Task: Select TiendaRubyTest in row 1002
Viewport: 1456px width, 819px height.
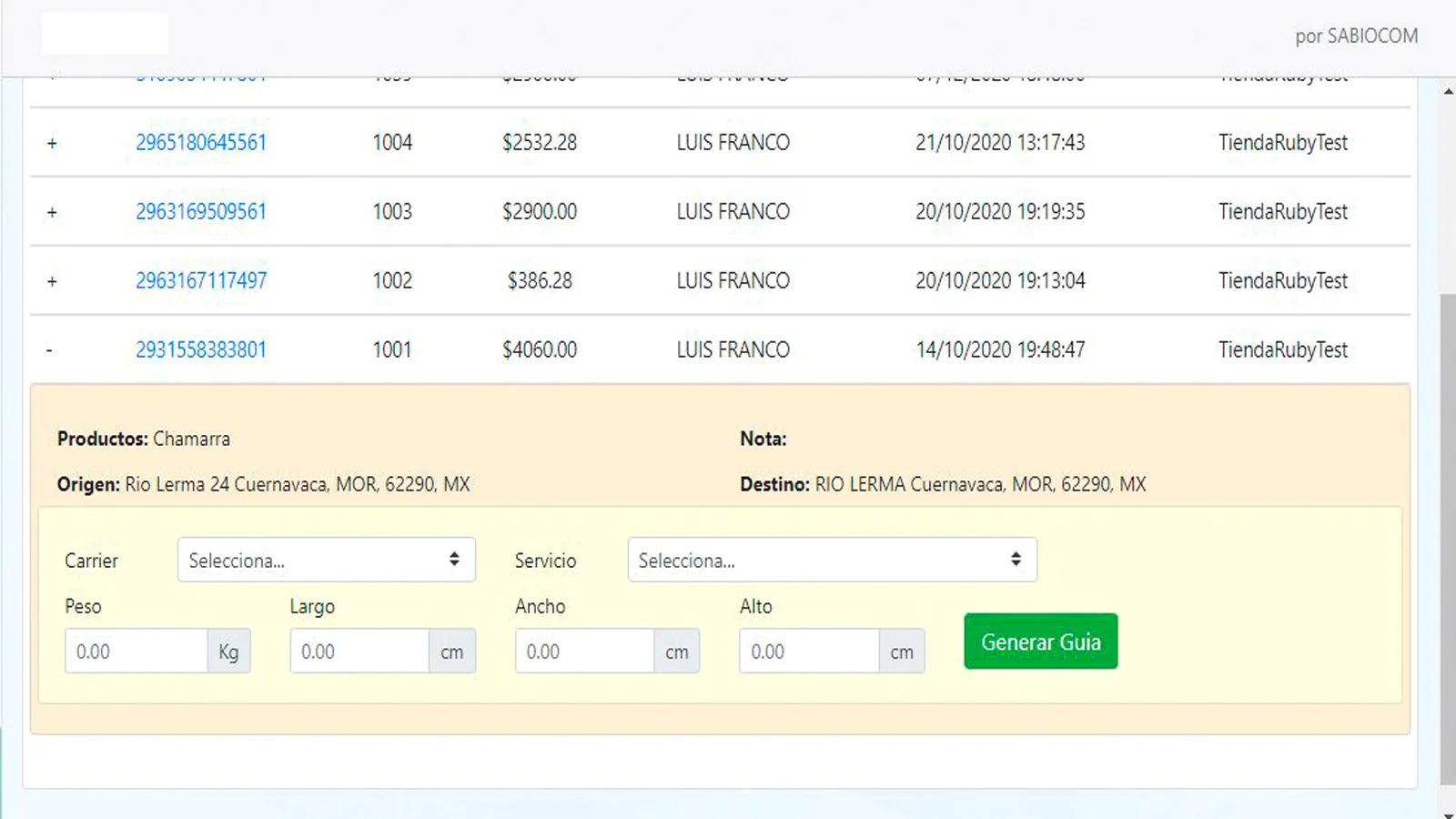Action: pos(1283,281)
